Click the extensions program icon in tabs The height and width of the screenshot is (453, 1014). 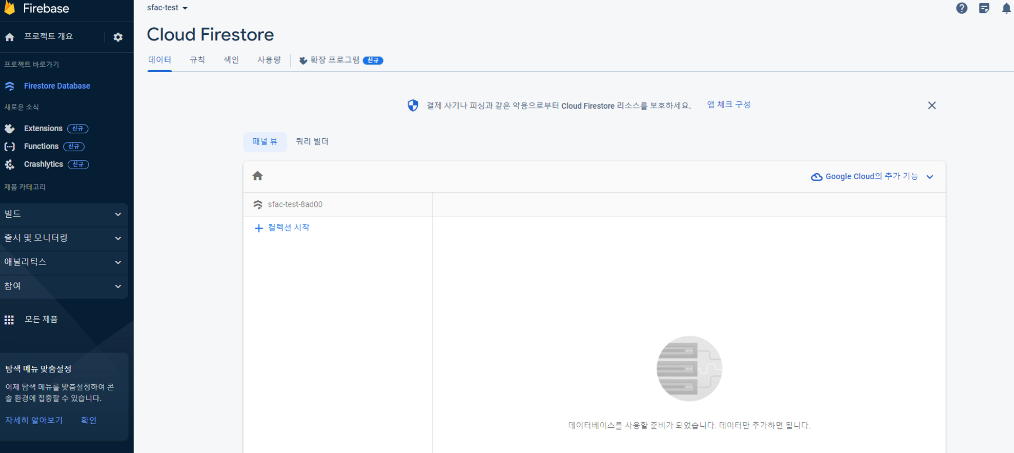click(303, 60)
